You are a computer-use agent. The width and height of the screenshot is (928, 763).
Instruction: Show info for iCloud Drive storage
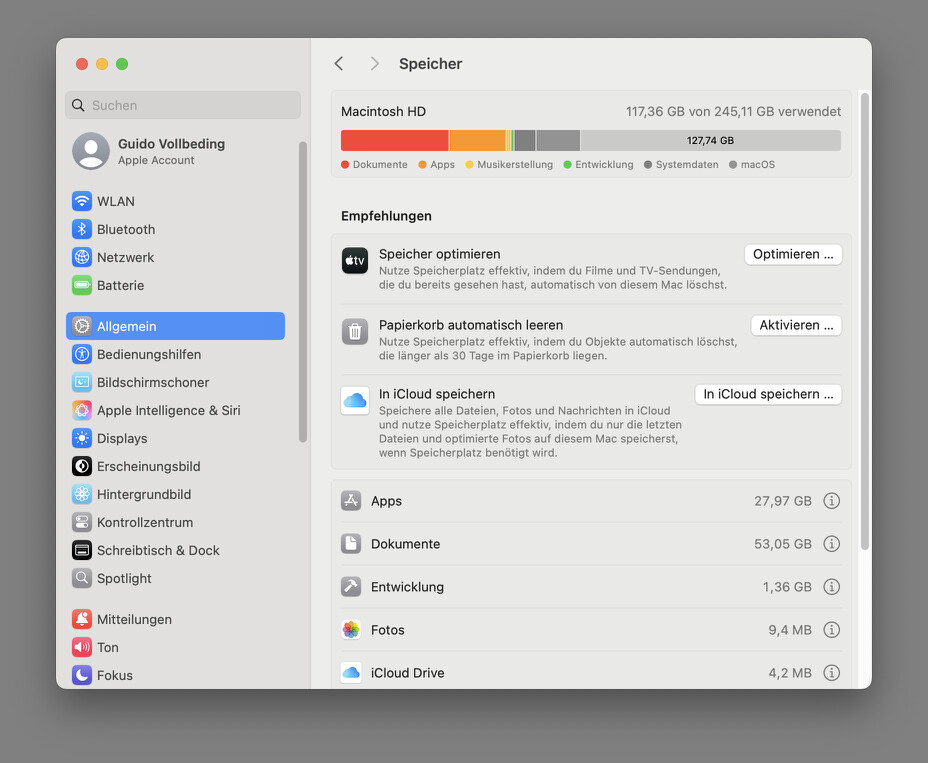click(x=832, y=673)
